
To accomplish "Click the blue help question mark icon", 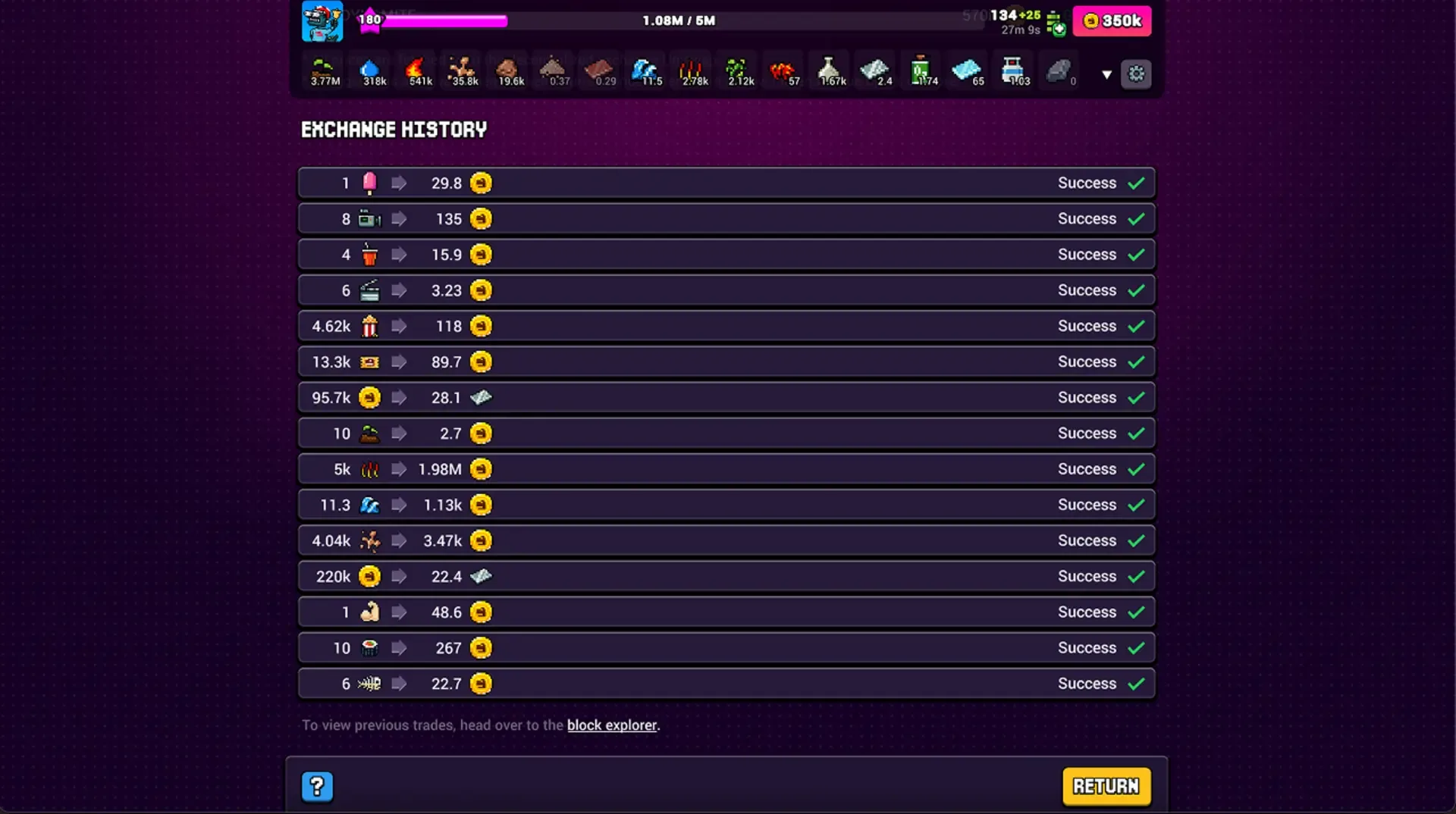I will pyautogui.click(x=317, y=786).
